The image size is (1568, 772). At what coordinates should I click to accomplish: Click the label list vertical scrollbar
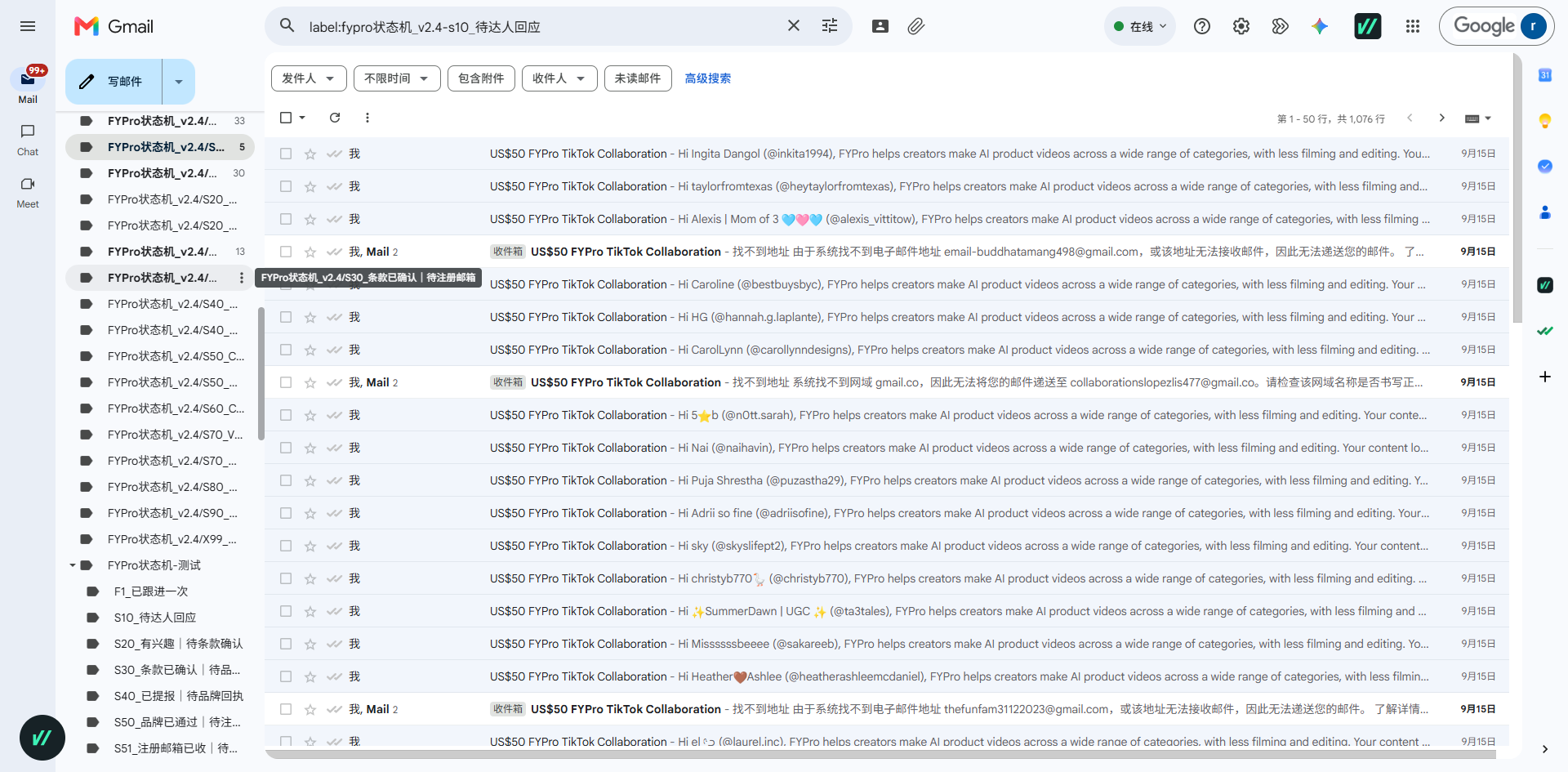point(261,373)
